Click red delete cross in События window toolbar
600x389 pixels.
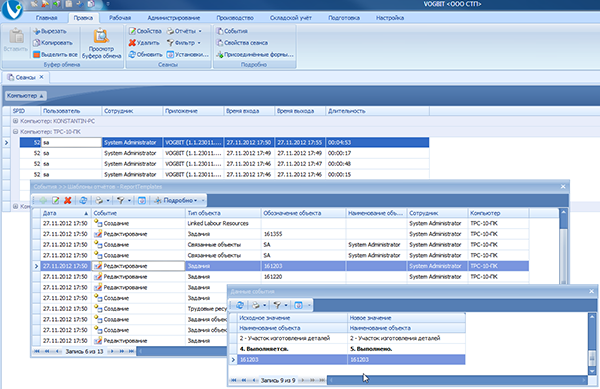68,200
